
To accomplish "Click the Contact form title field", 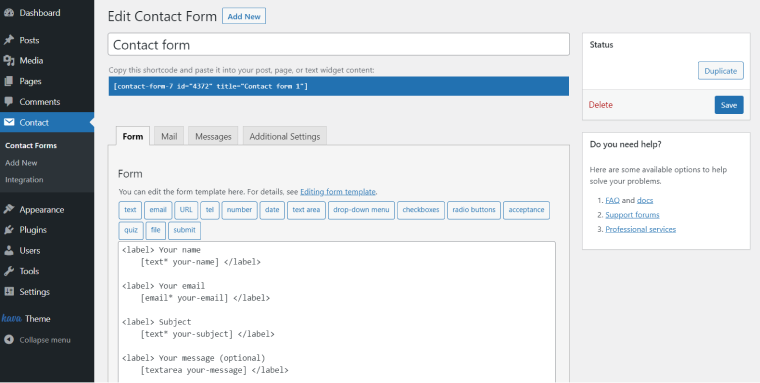I will 339,45.
